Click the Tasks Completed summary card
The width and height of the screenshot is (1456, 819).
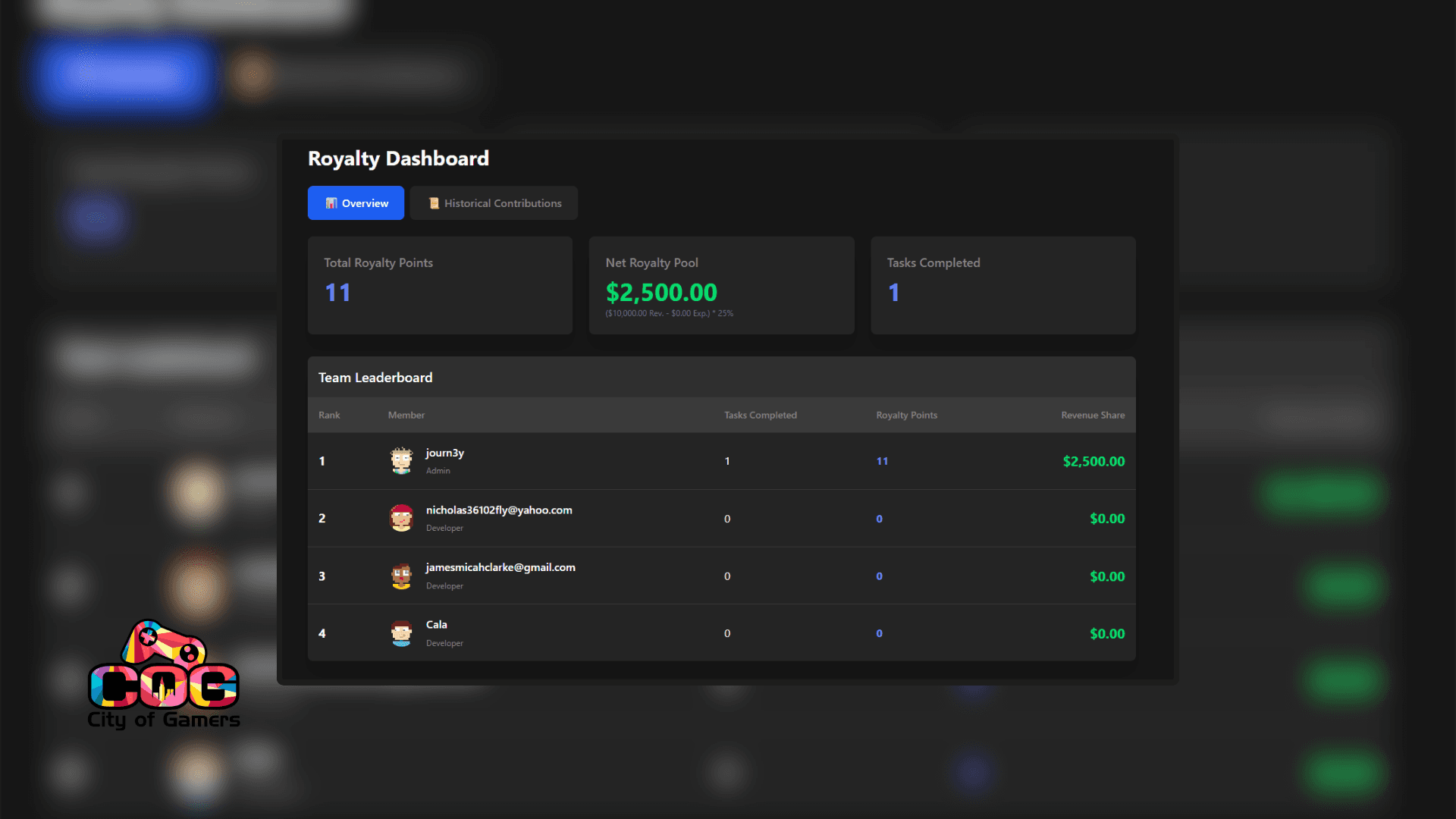point(1003,285)
